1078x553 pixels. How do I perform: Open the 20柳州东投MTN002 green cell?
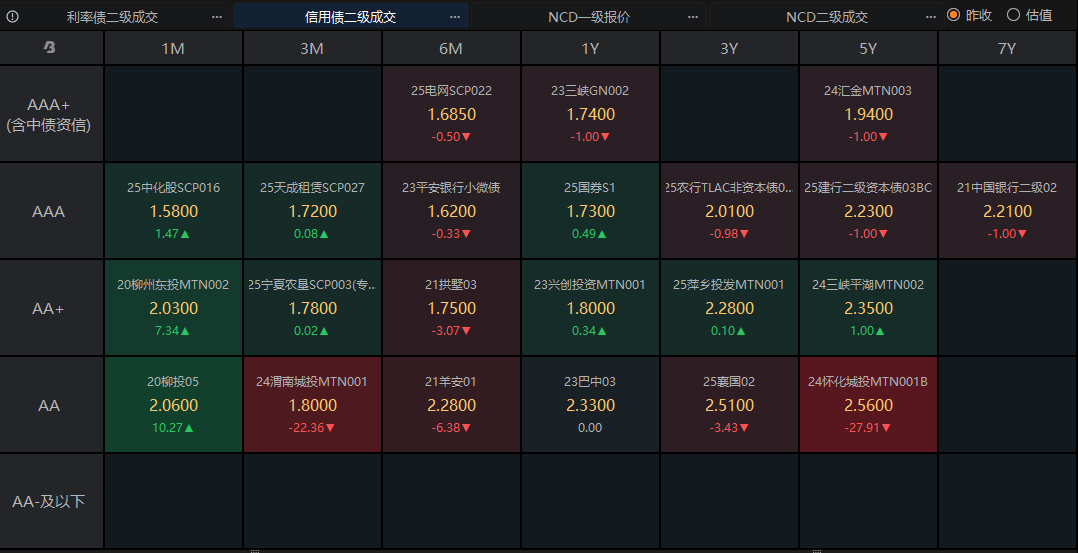(x=173, y=308)
